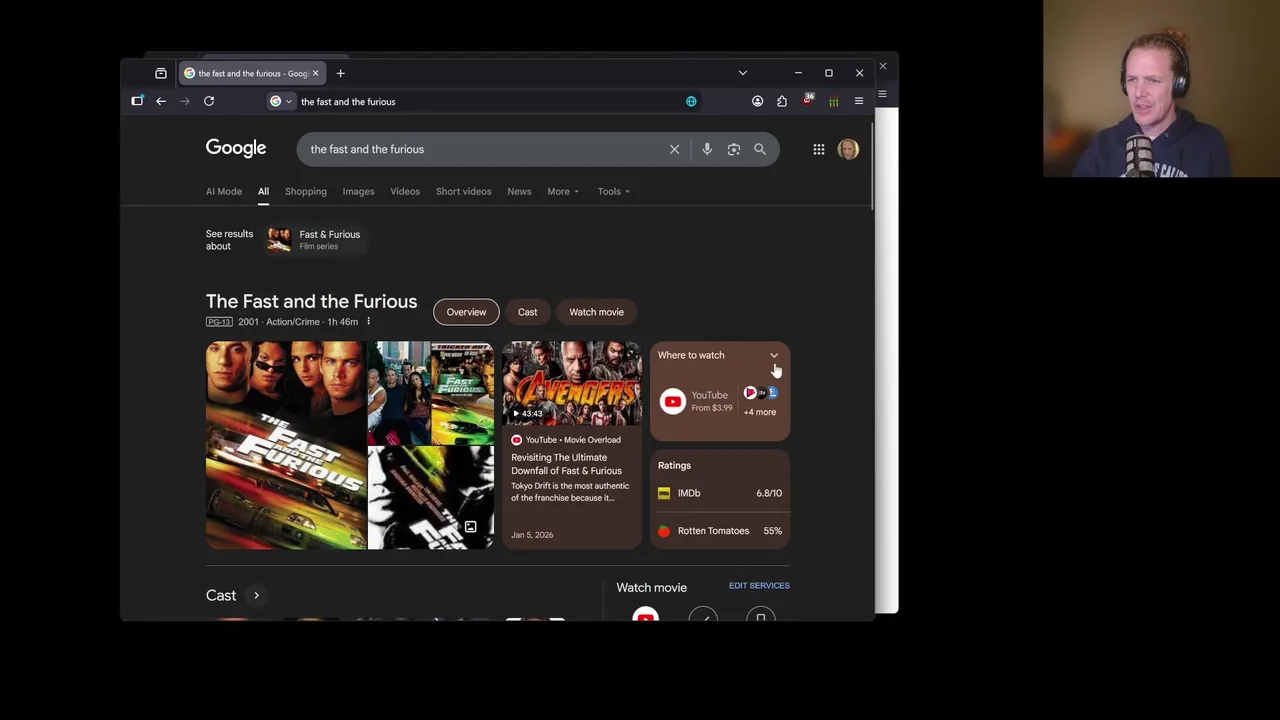1280x720 pixels.
Task: Reload the page with the refresh icon
Action: [209, 101]
